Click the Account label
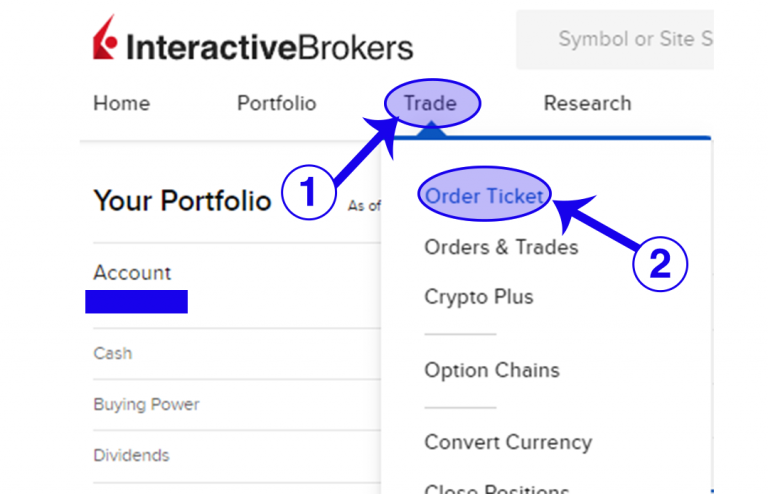The height and width of the screenshot is (494, 768). 132,273
